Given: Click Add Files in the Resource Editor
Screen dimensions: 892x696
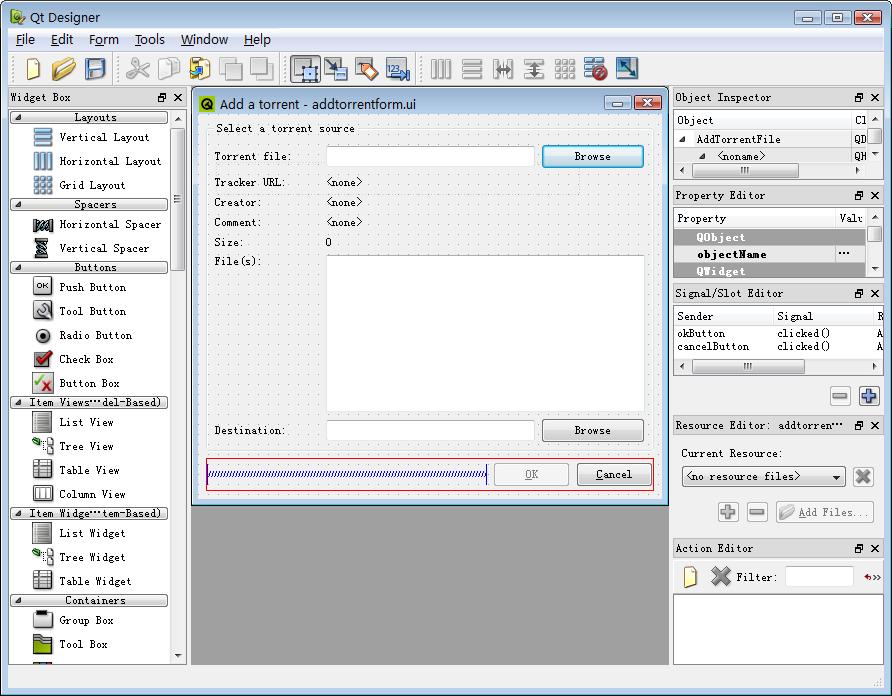Looking at the screenshot, I should click(825, 512).
